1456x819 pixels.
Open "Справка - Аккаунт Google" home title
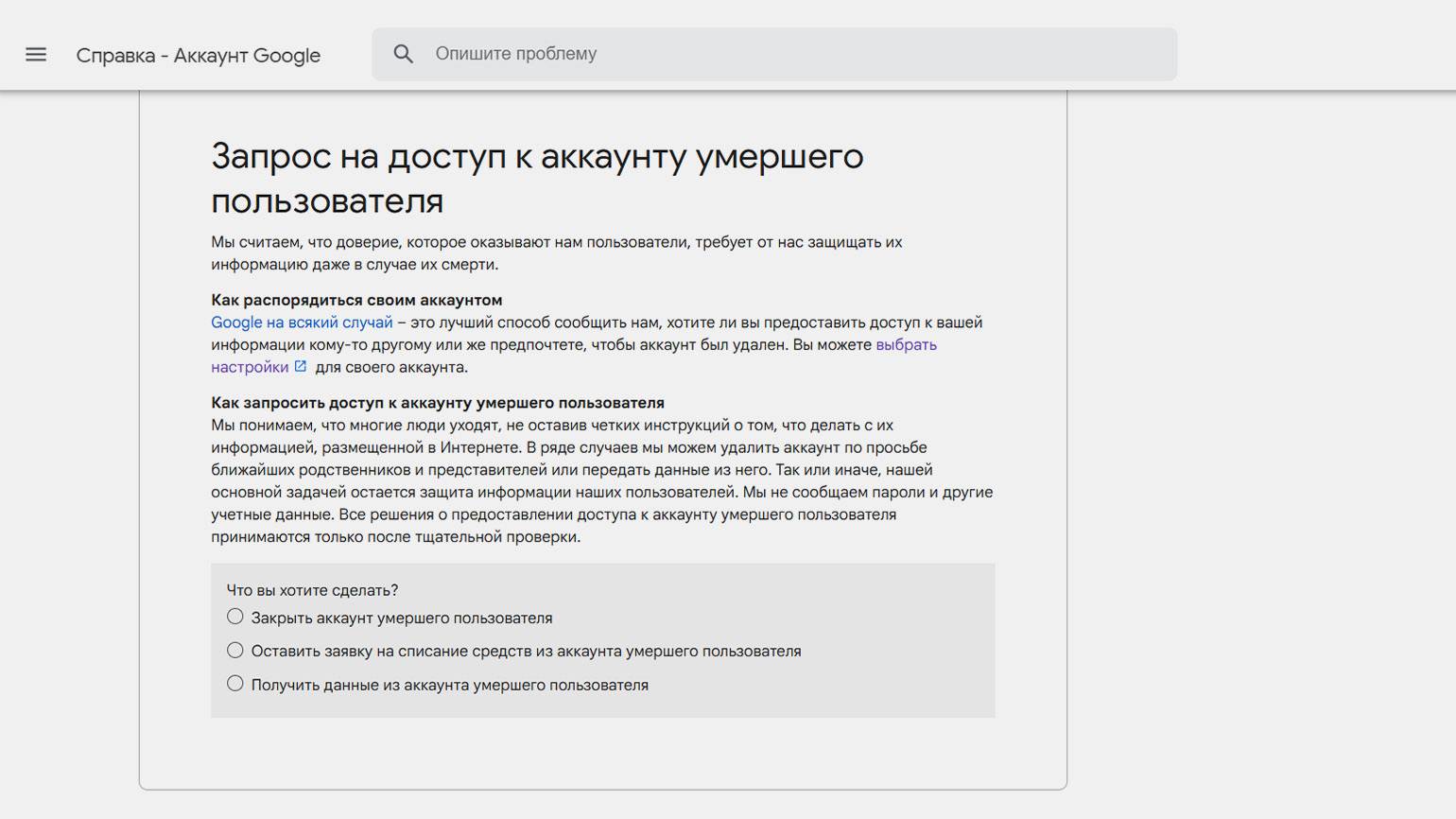coord(199,55)
